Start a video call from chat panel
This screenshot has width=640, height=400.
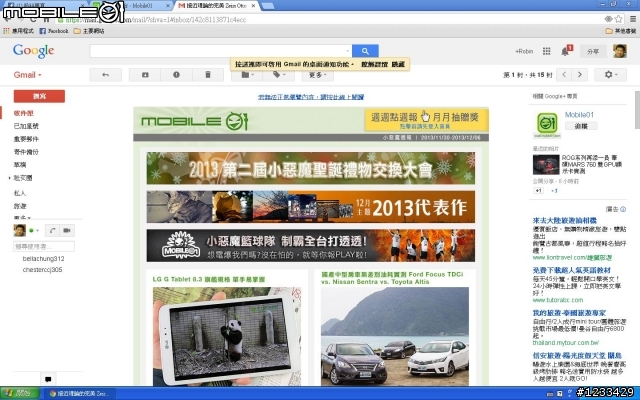point(67,231)
